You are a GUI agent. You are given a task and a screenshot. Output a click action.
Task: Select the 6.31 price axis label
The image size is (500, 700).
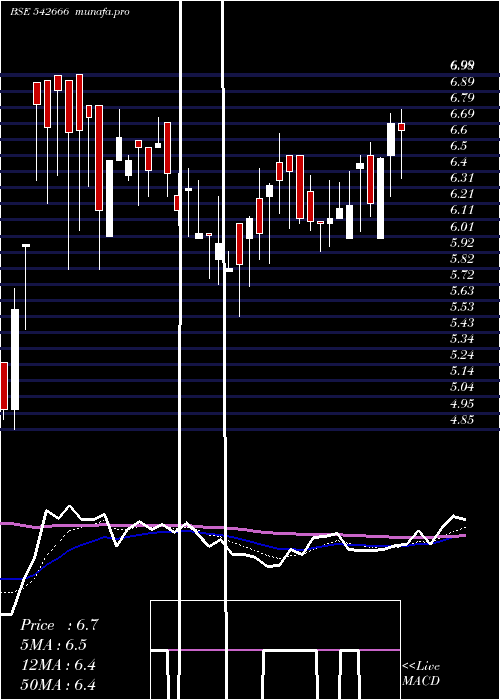click(x=462, y=178)
